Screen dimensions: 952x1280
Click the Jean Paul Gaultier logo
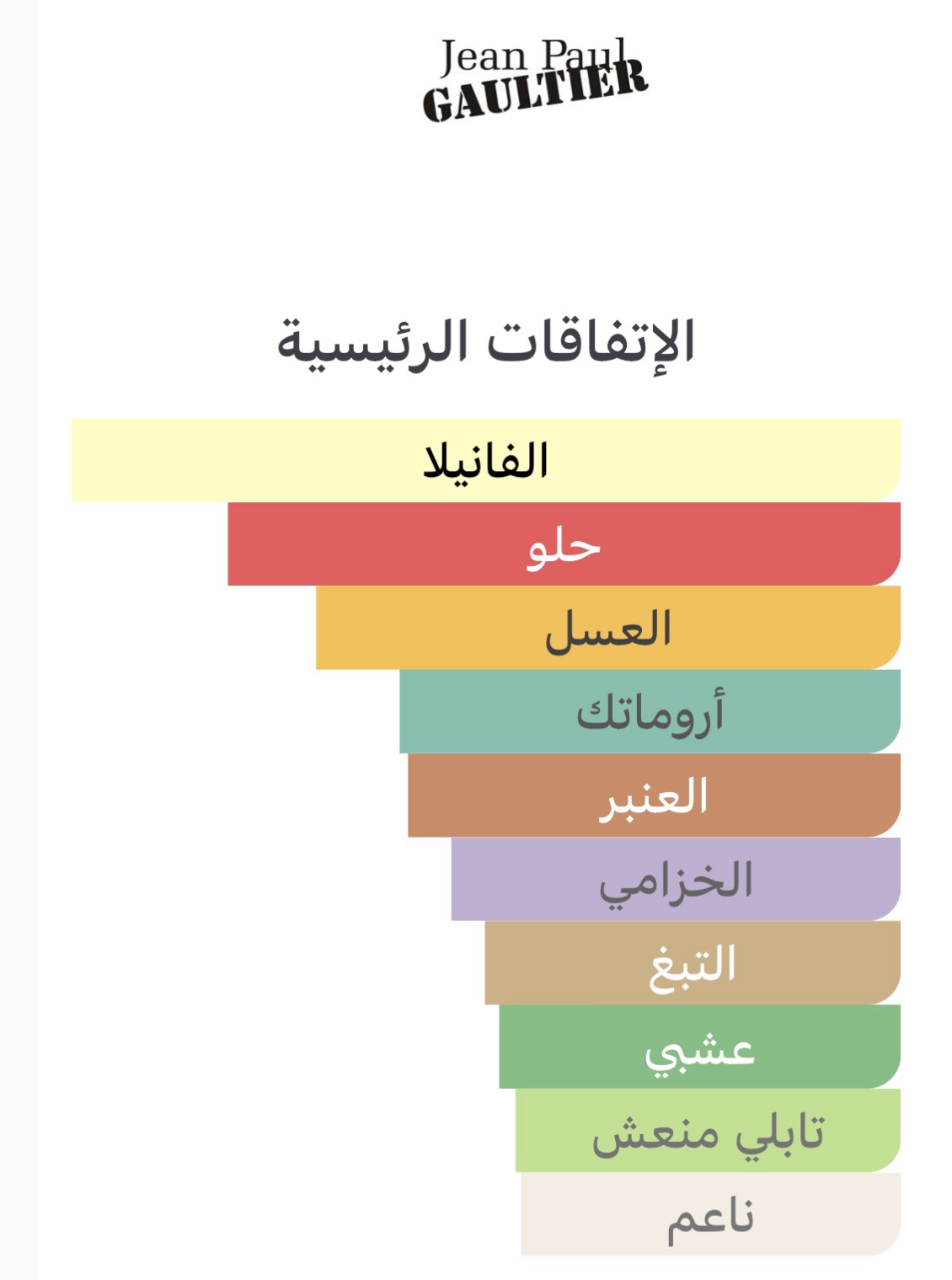tap(534, 78)
